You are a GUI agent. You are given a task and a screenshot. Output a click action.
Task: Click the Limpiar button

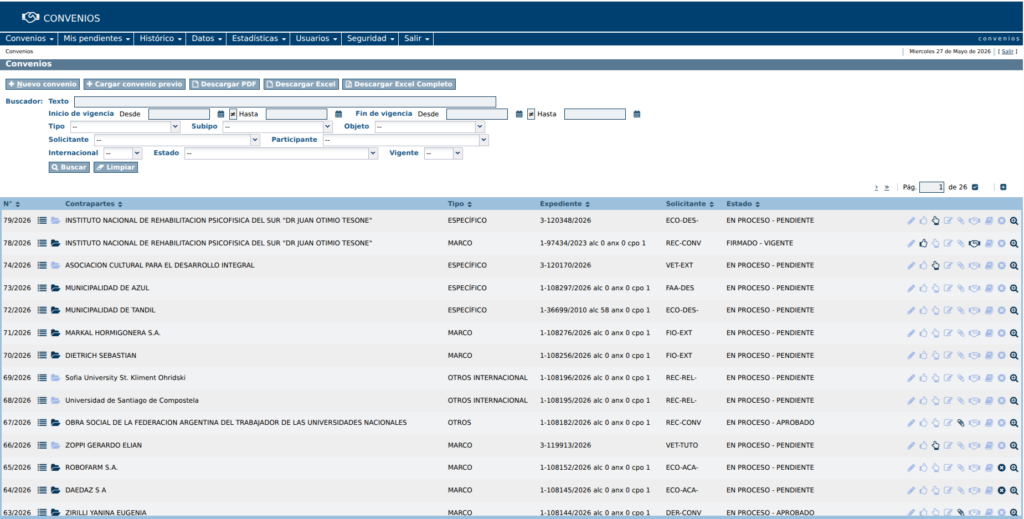coord(116,167)
